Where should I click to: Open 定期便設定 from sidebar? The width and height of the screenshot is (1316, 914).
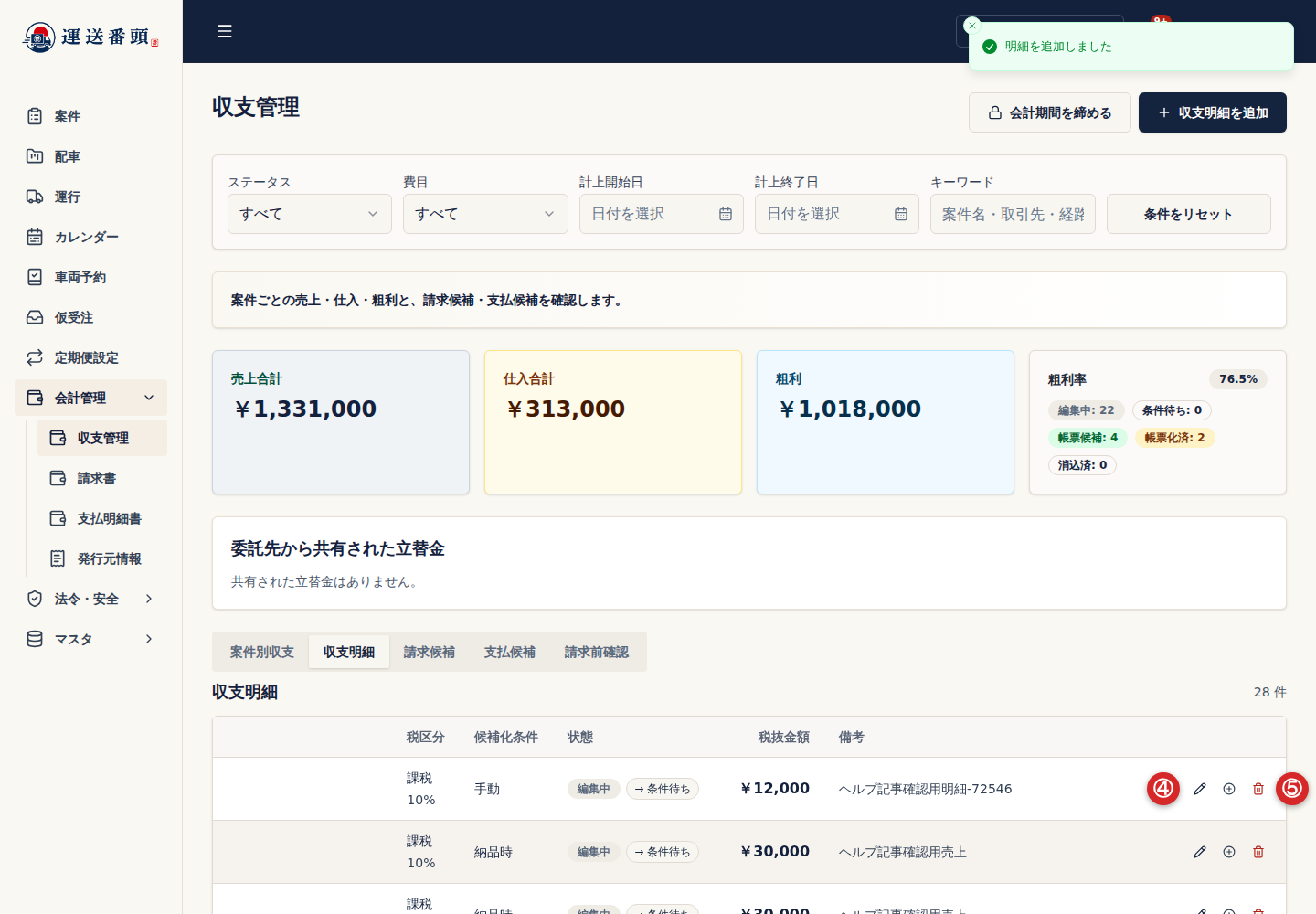tap(90, 357)
